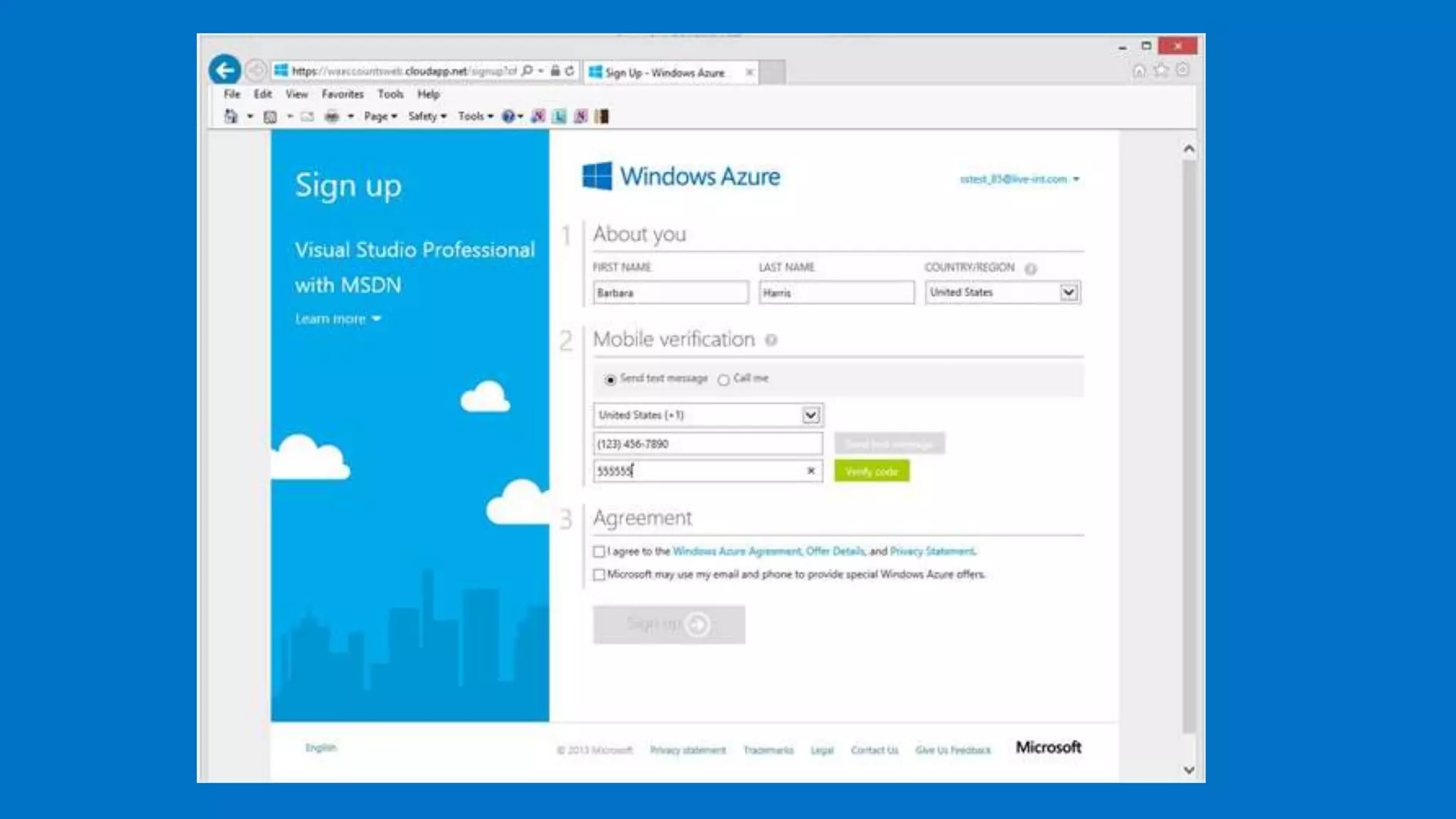Viewport: 1456px width, 819px height.
Task: Expand the United States (+1) country code dropdown
Action: (x=810, y=415)
